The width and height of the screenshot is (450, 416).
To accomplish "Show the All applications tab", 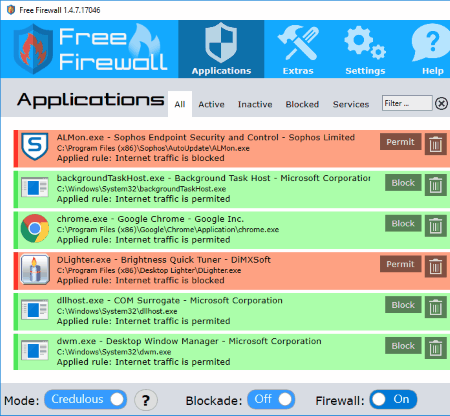I will pos(180,104).
